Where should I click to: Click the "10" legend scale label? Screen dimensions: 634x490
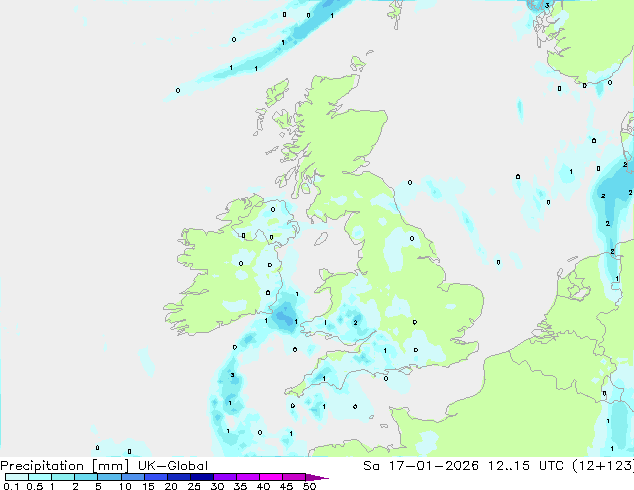125,486
